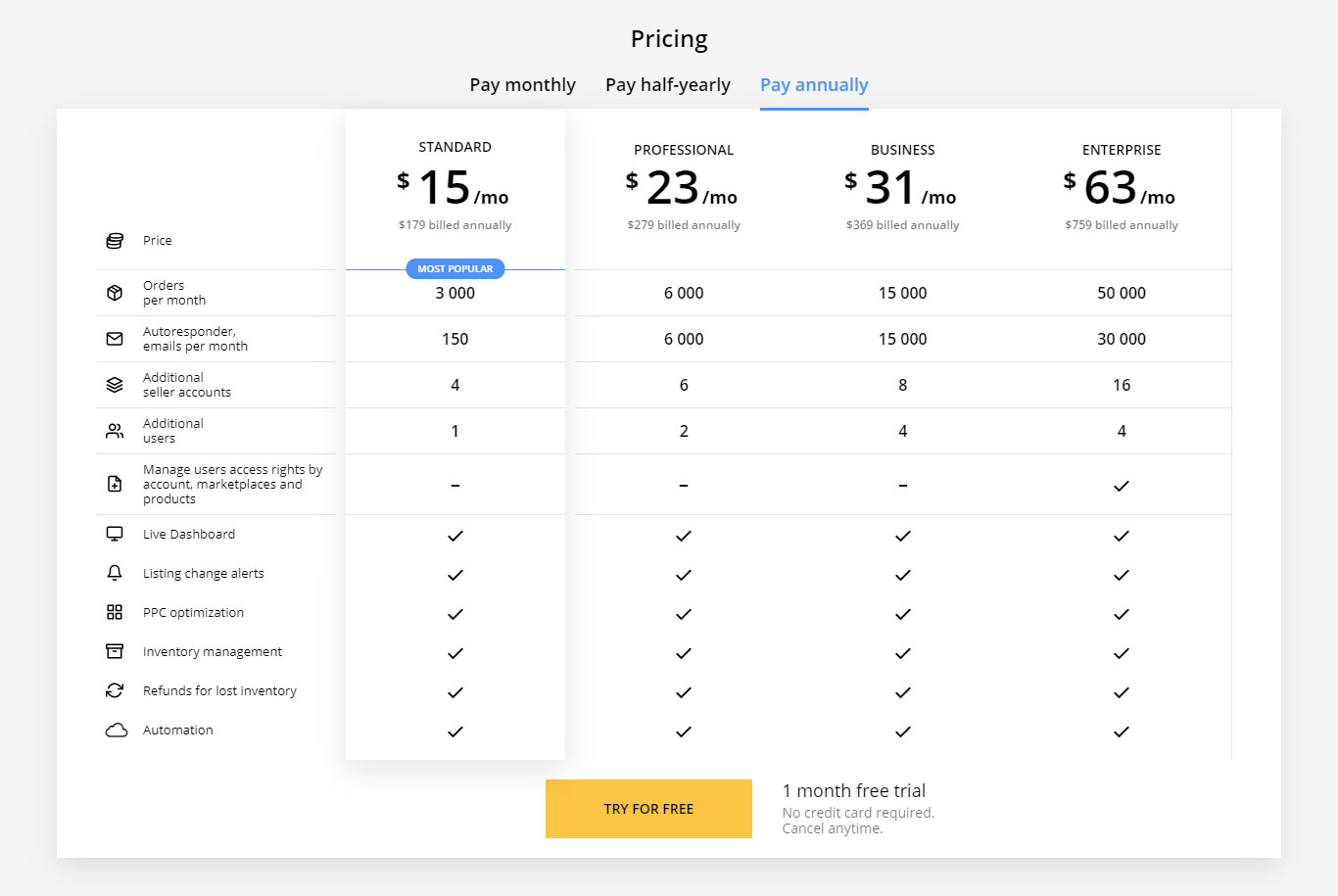
Task: Click the Professional plan Automation checkmark
Action: coord(684,731)
